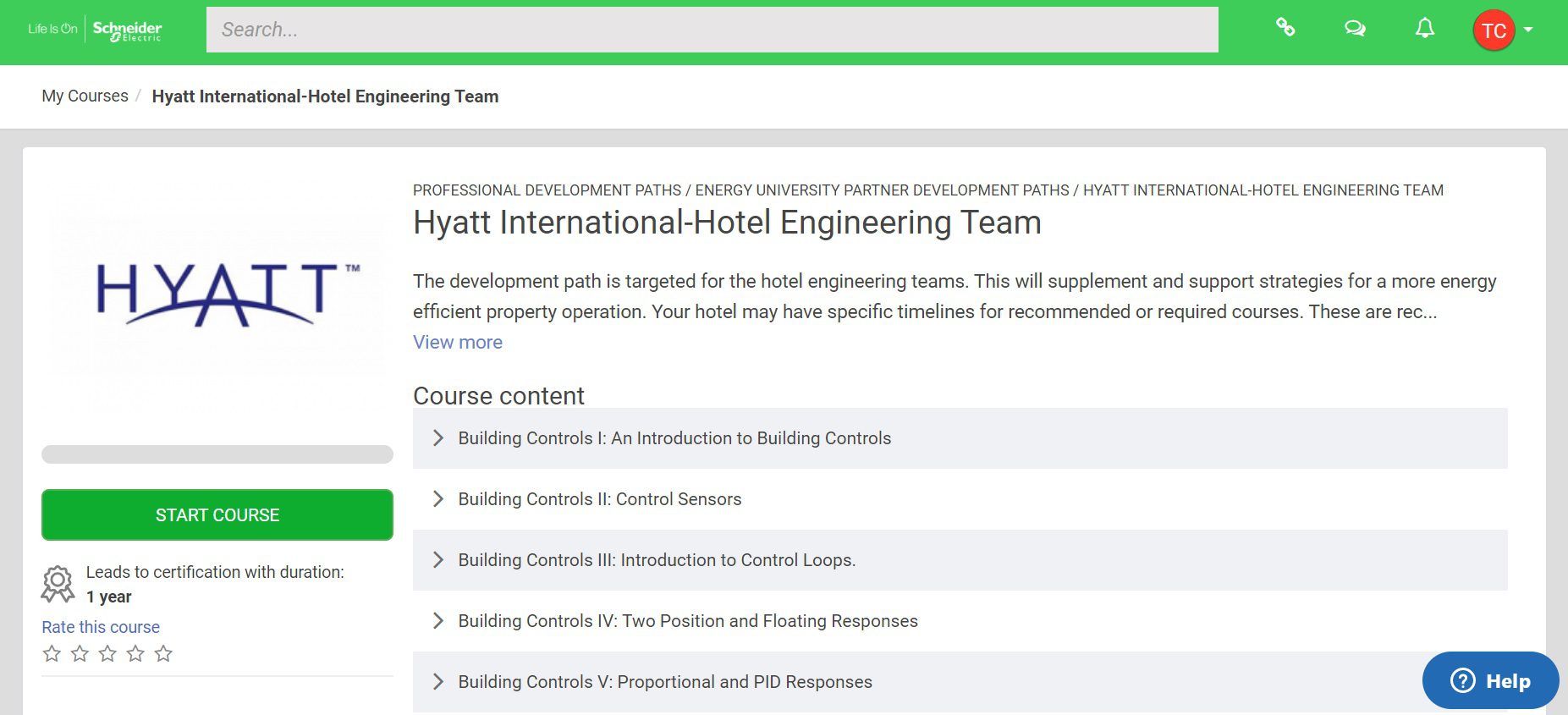Expand Building Controls I section
1568x715 pixels.
tap(438, 438)
